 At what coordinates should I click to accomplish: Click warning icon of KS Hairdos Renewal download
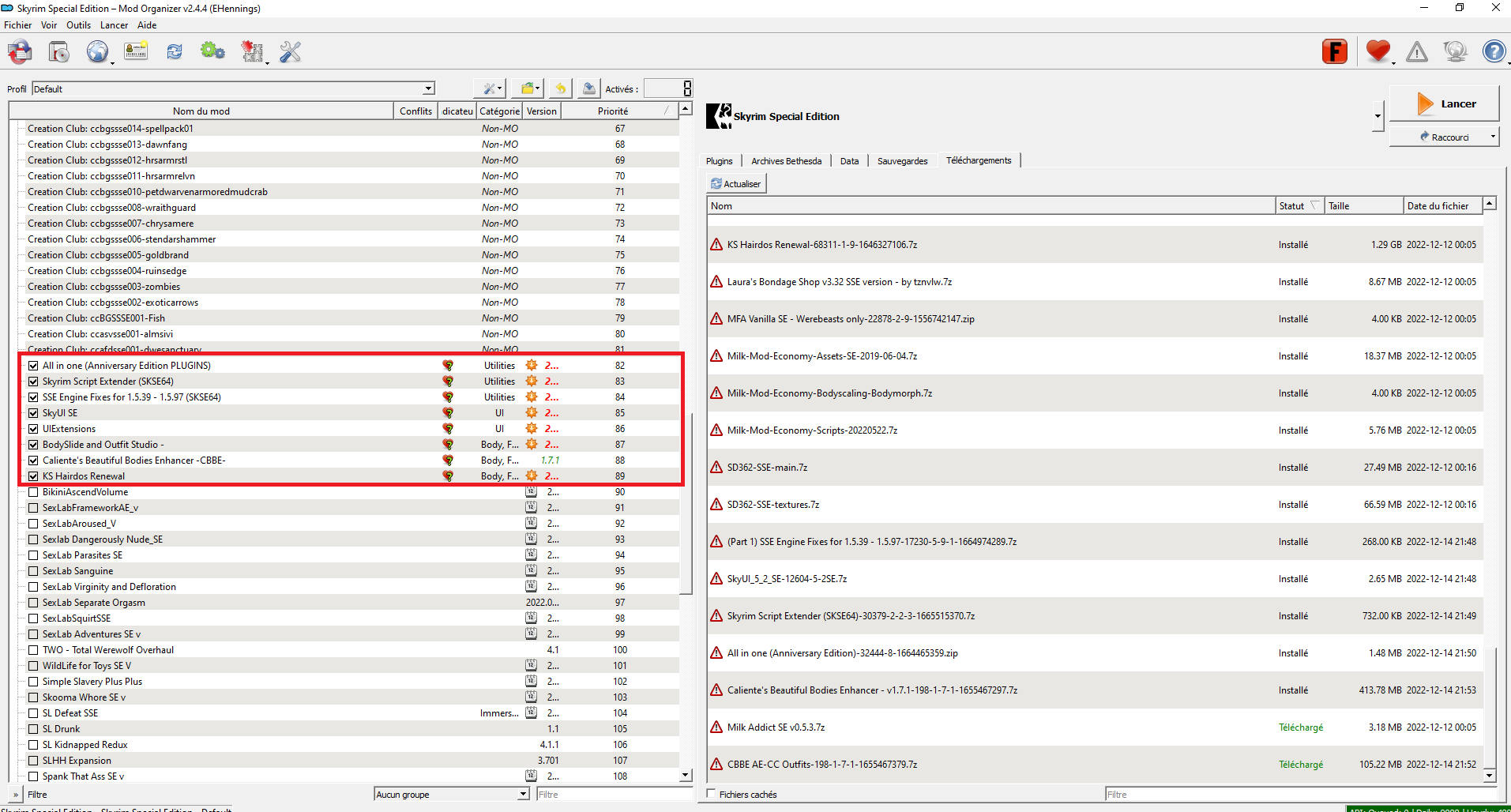[x=716, y=244]
